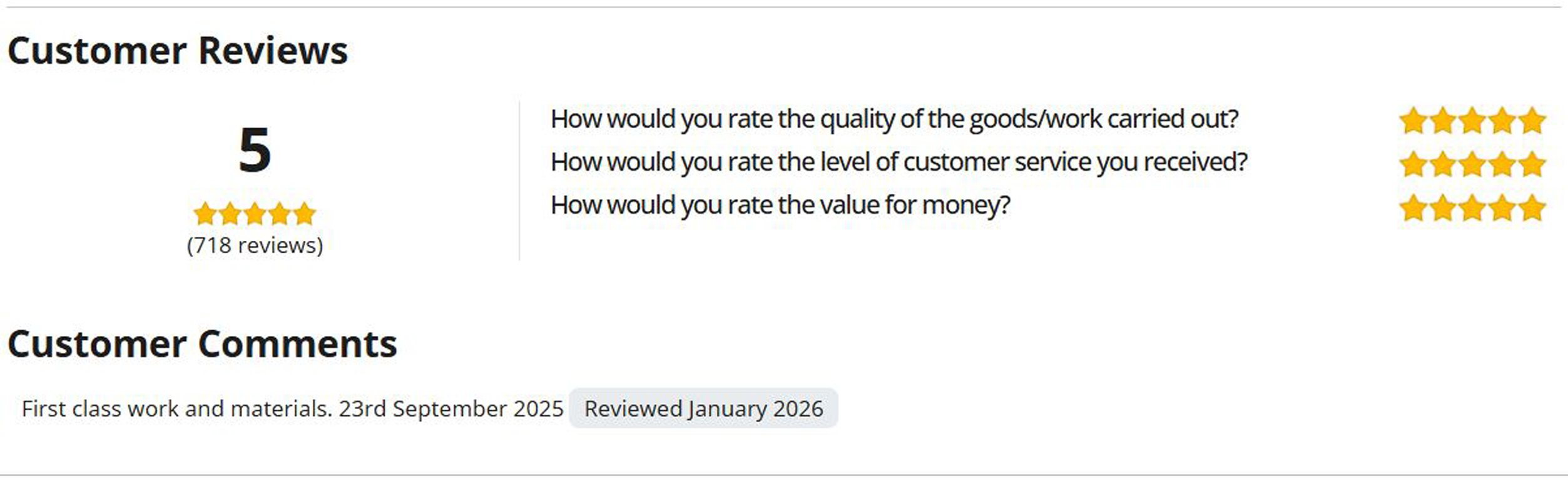
Task: Click the quality of goods/work question text
Action: (894, 119)
